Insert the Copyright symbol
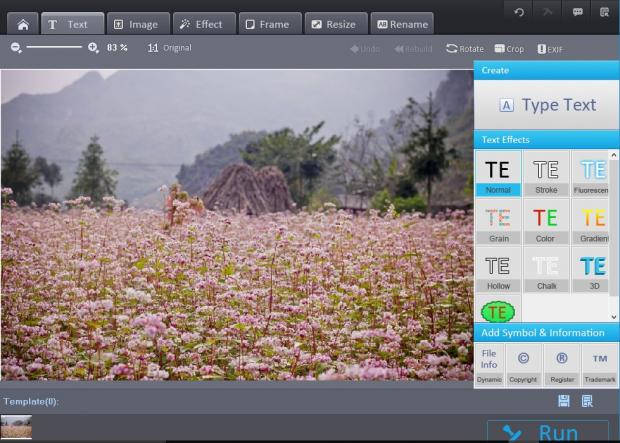This screenshot has width=620, height=443. coord(522,365)
